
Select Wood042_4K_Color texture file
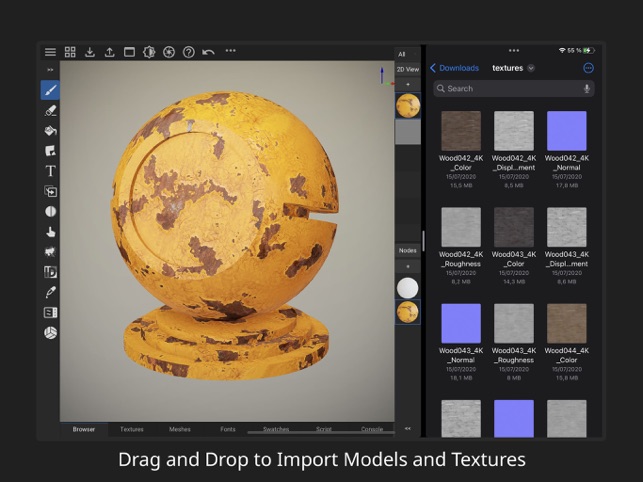[461, 149]
